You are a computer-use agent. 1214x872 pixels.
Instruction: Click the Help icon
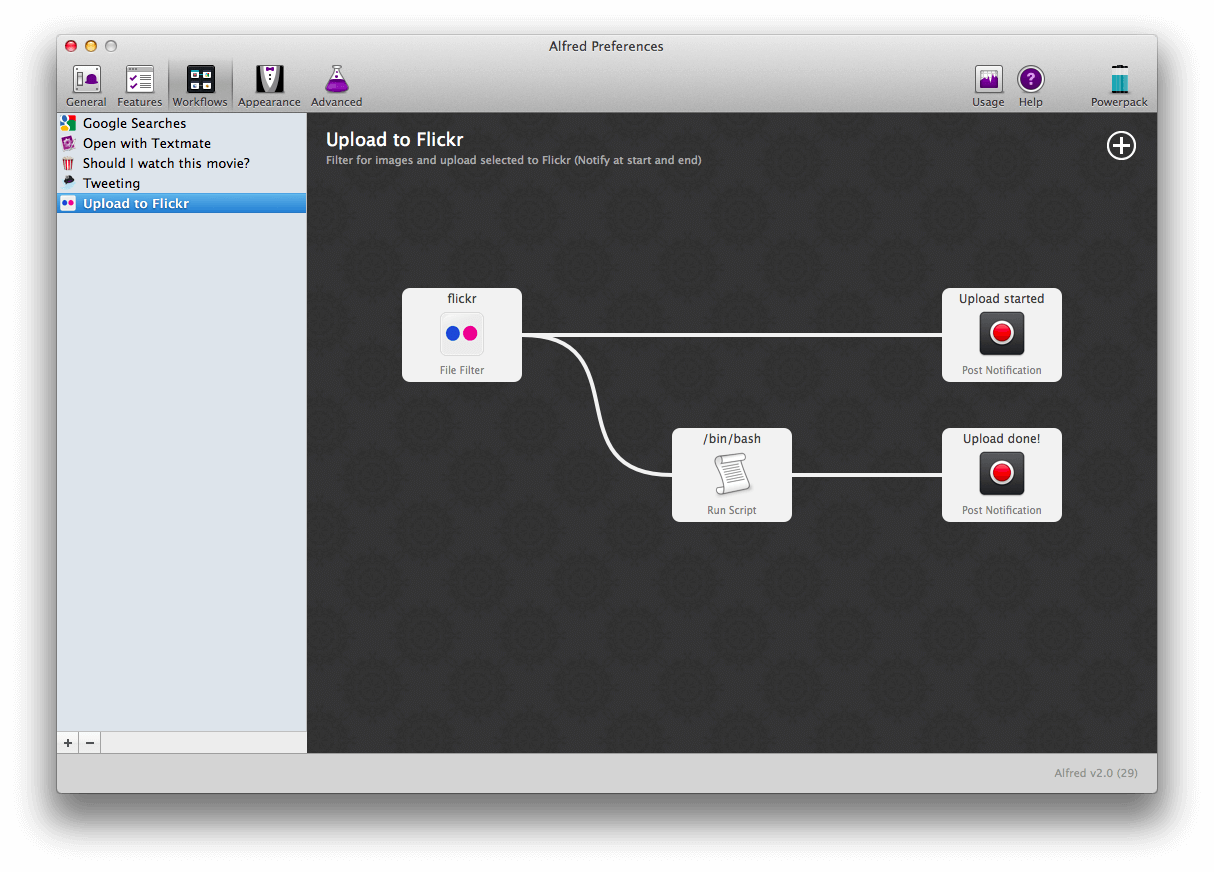[x=1031, y=84]
